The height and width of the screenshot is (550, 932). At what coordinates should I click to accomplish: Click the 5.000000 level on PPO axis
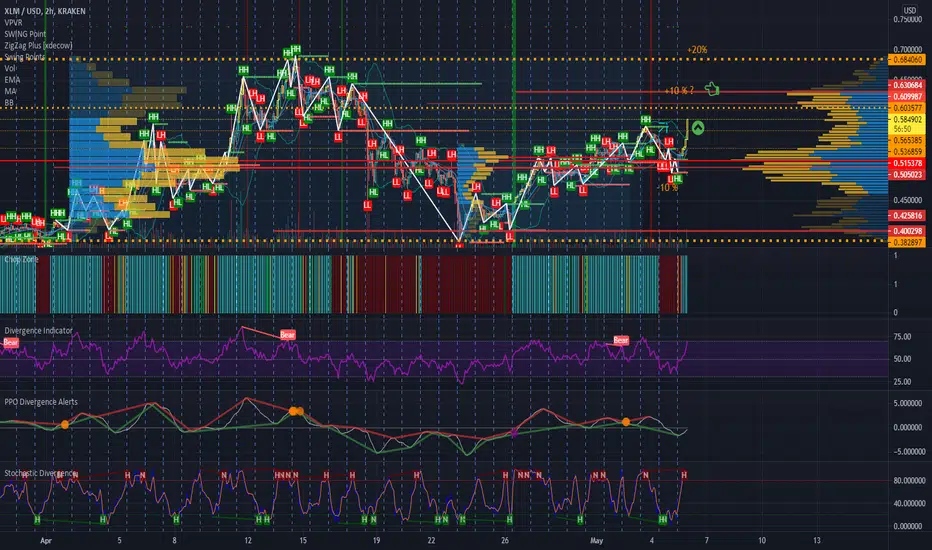point(909,403)
